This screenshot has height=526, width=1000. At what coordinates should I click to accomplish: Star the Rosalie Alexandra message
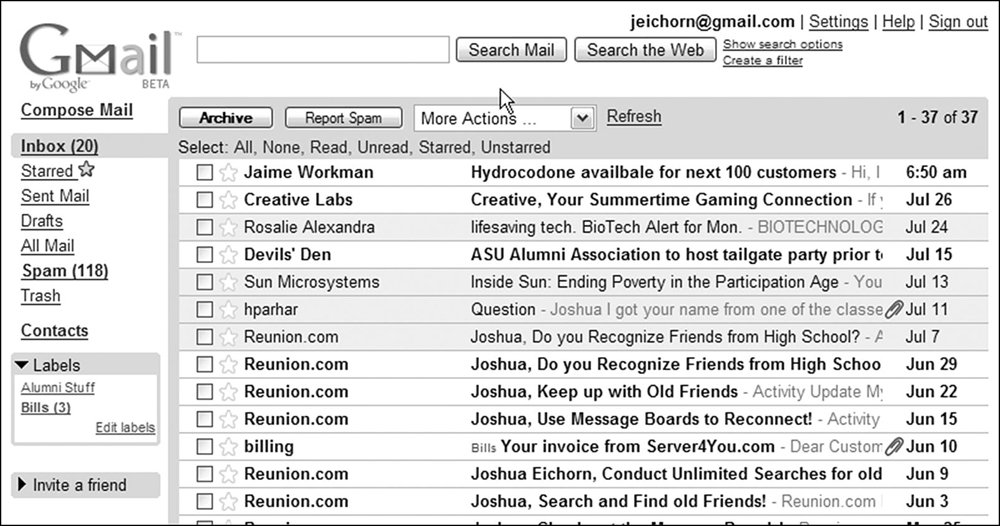coord(228,227)
